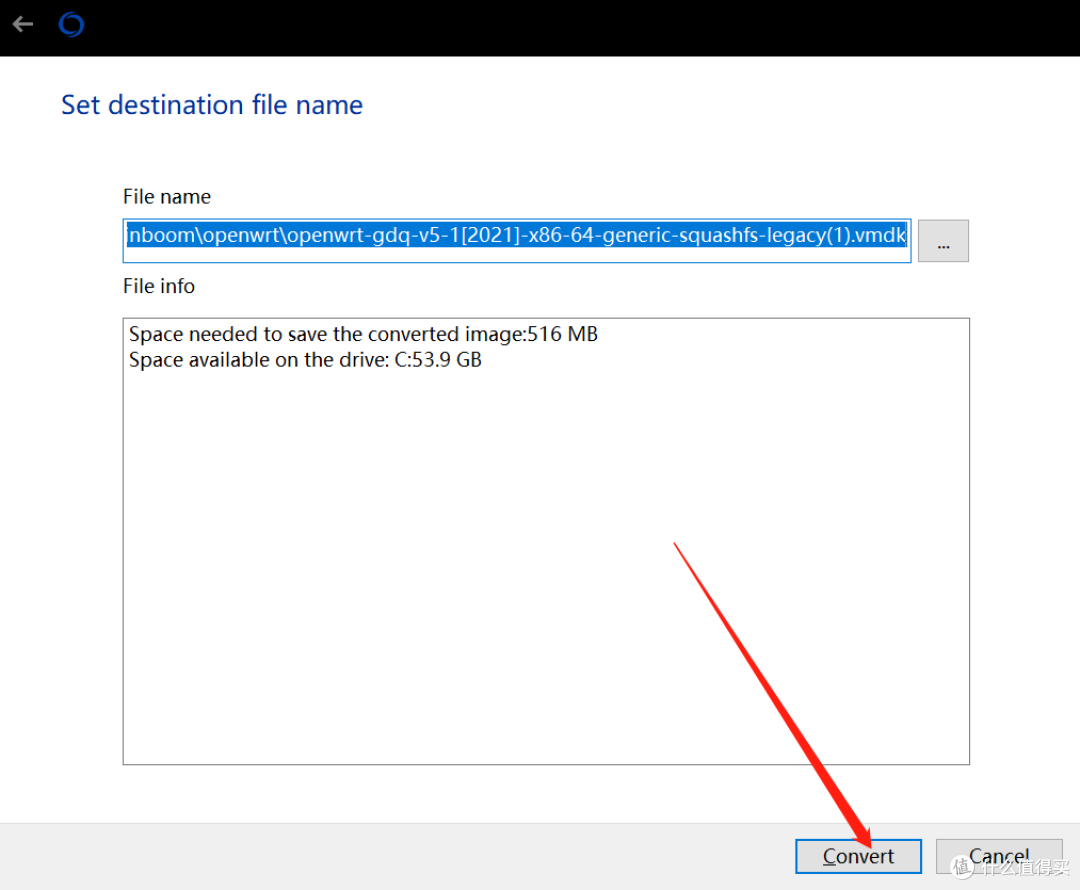1080x890 pixels.
Task: Click the 'File info' label
Action: (159, 286)
